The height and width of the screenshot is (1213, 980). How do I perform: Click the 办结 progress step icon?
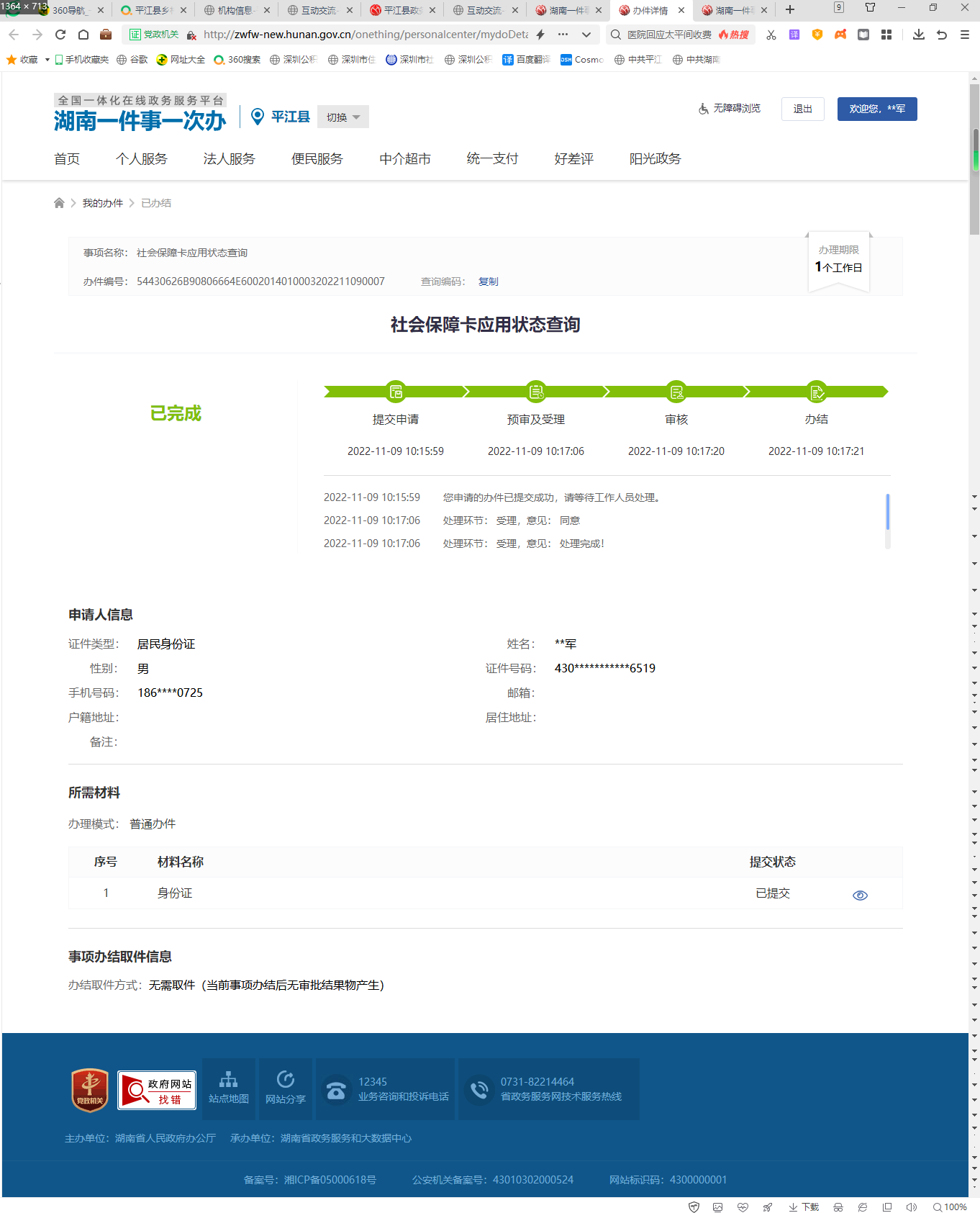click(816, 392)
